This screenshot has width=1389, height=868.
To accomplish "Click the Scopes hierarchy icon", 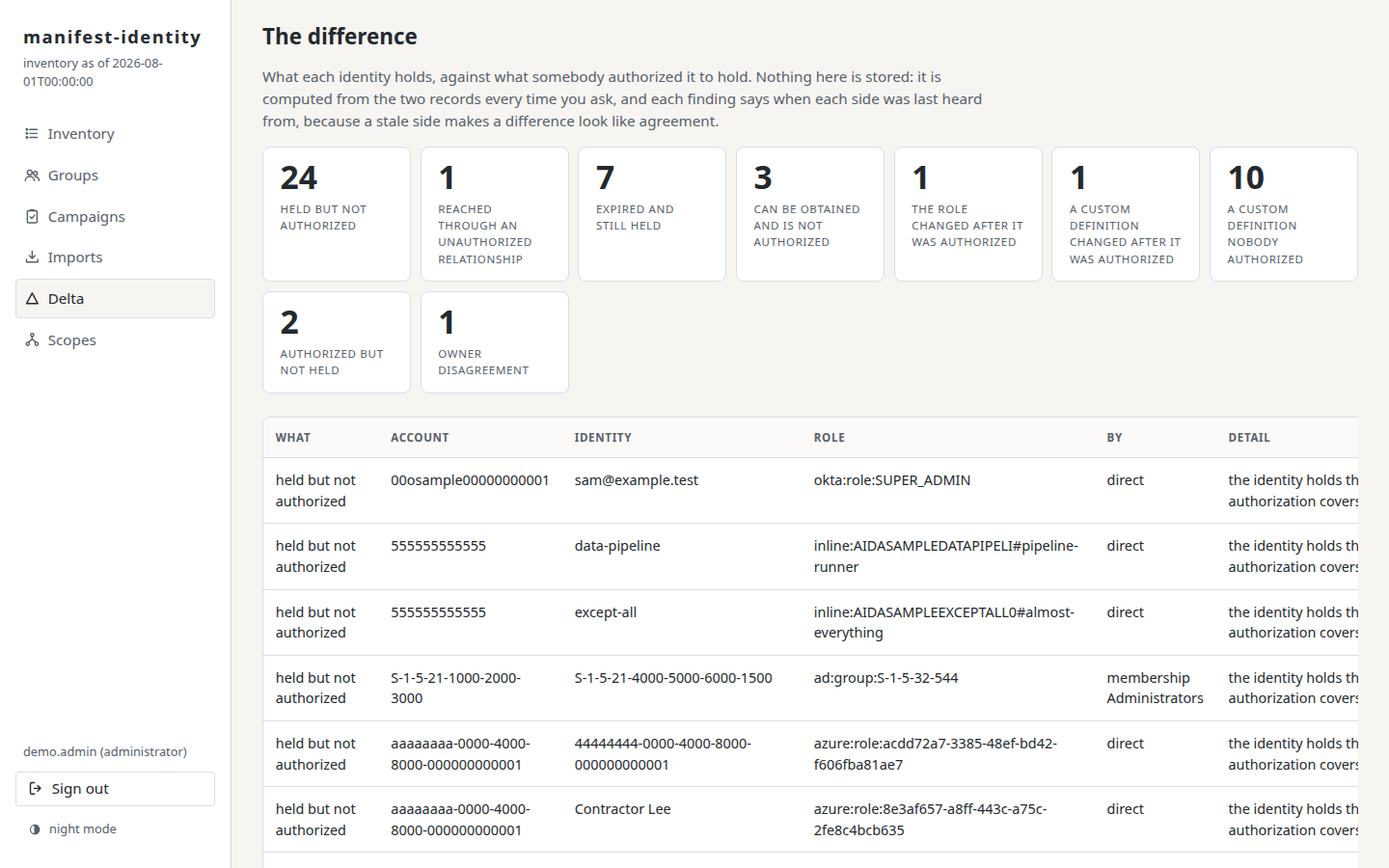I will coord(32,340).
